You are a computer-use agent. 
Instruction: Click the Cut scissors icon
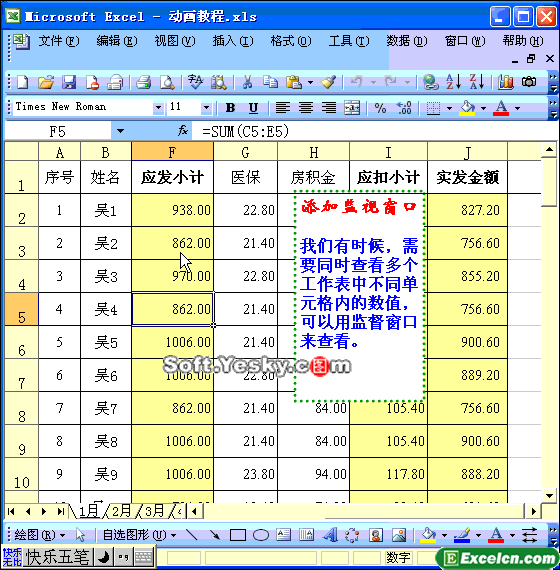(247, 82)
